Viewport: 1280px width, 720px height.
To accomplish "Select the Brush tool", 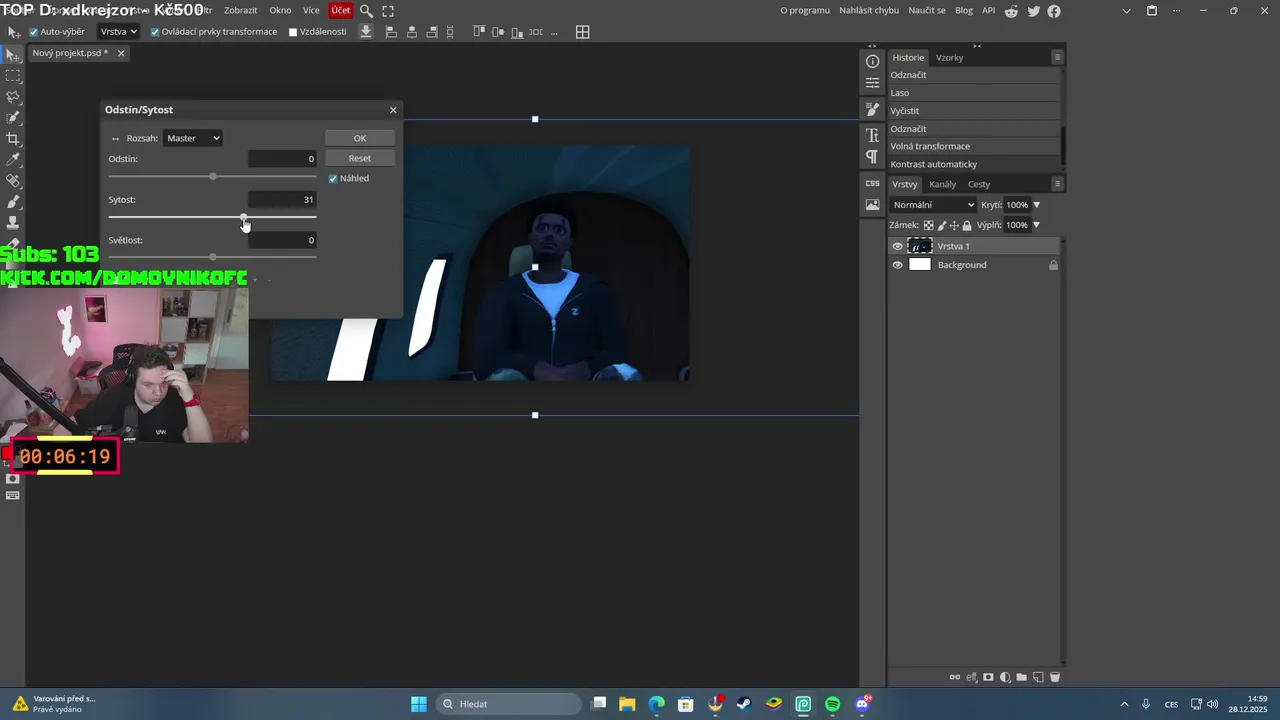I will point(13,201).
